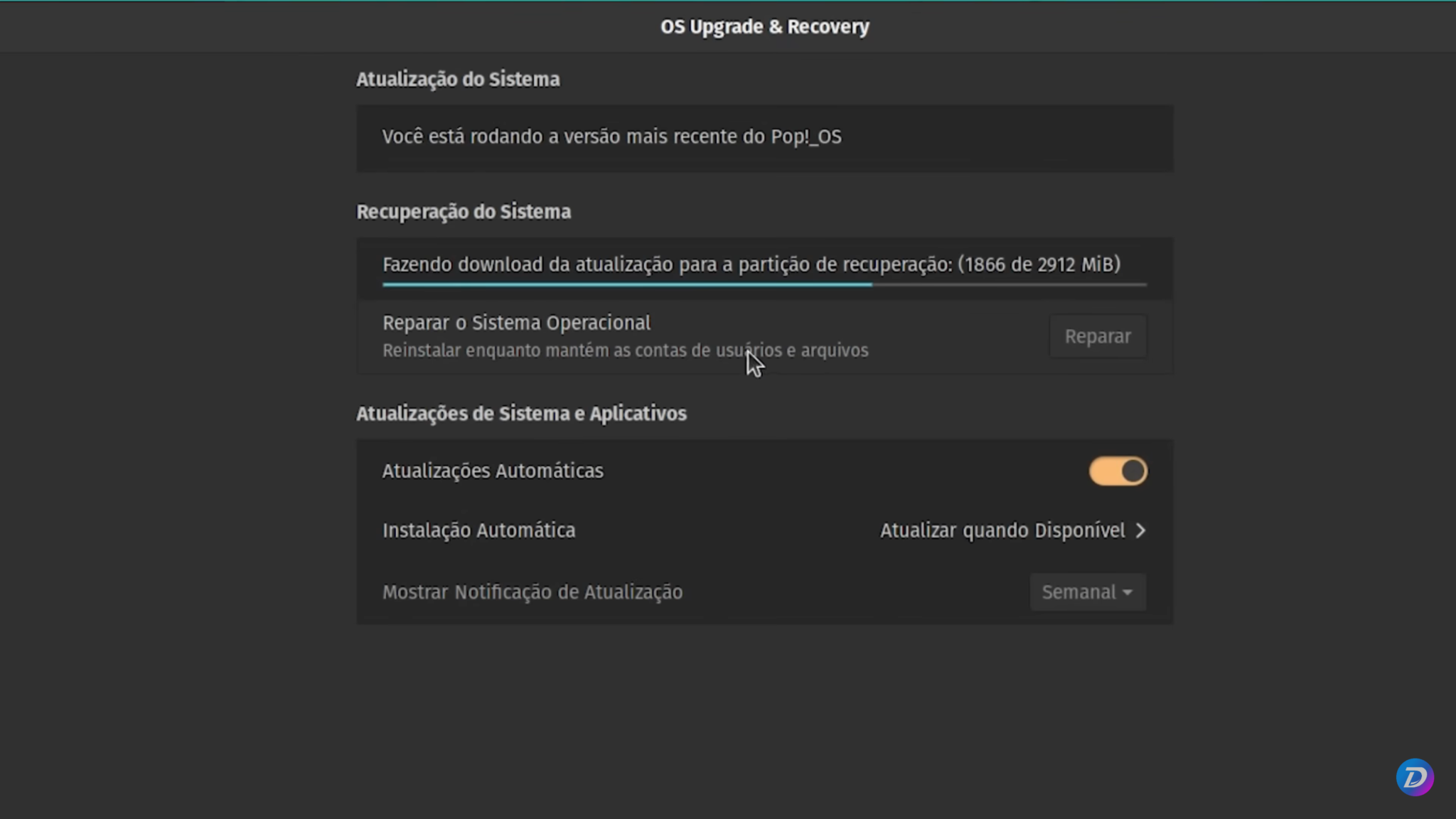Click the chevron arrow next to Instalação Automática
1456x819 pixels.
pos(1142,530)
